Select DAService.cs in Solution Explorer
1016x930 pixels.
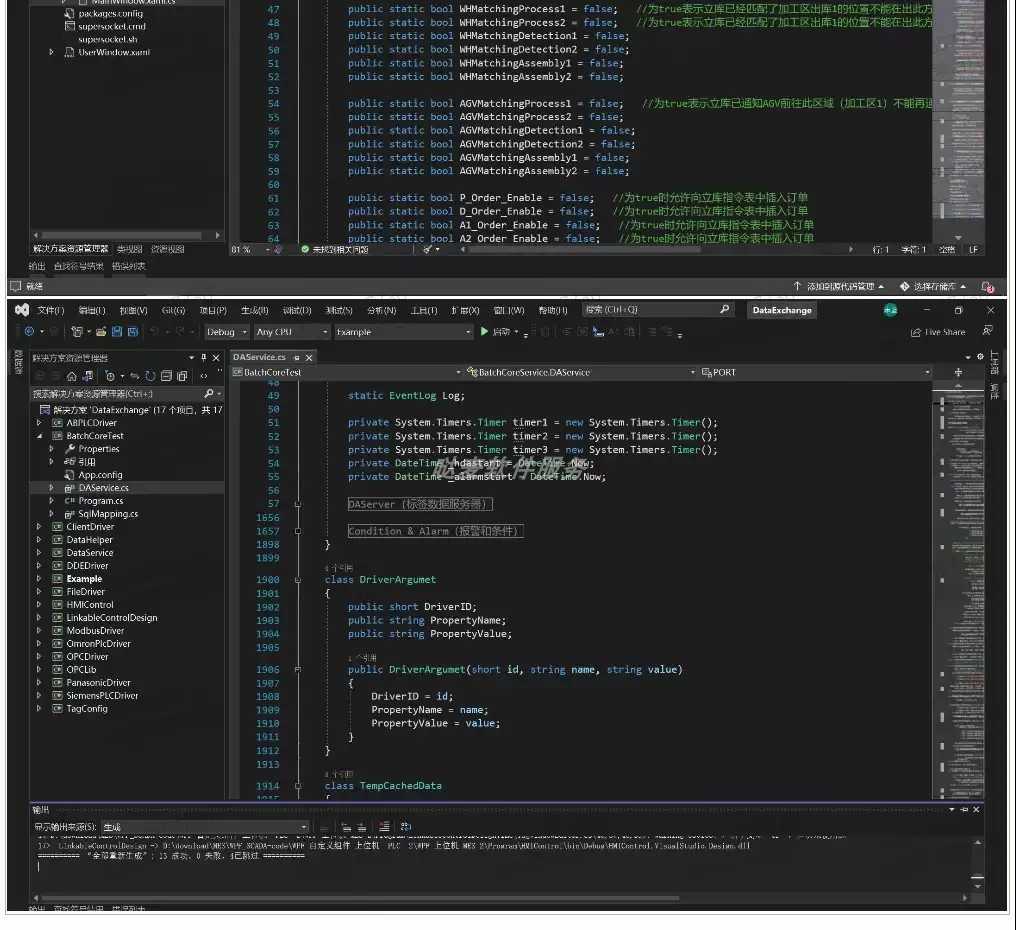[x=103, y=487]
